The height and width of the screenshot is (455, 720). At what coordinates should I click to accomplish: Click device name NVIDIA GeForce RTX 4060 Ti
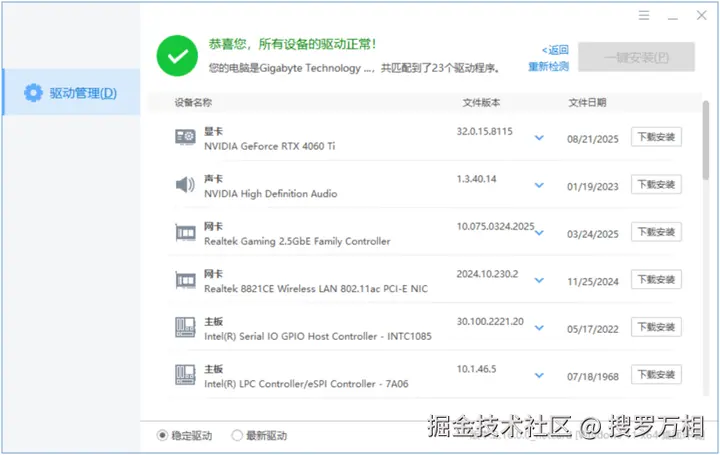click(x=270, y=146)
